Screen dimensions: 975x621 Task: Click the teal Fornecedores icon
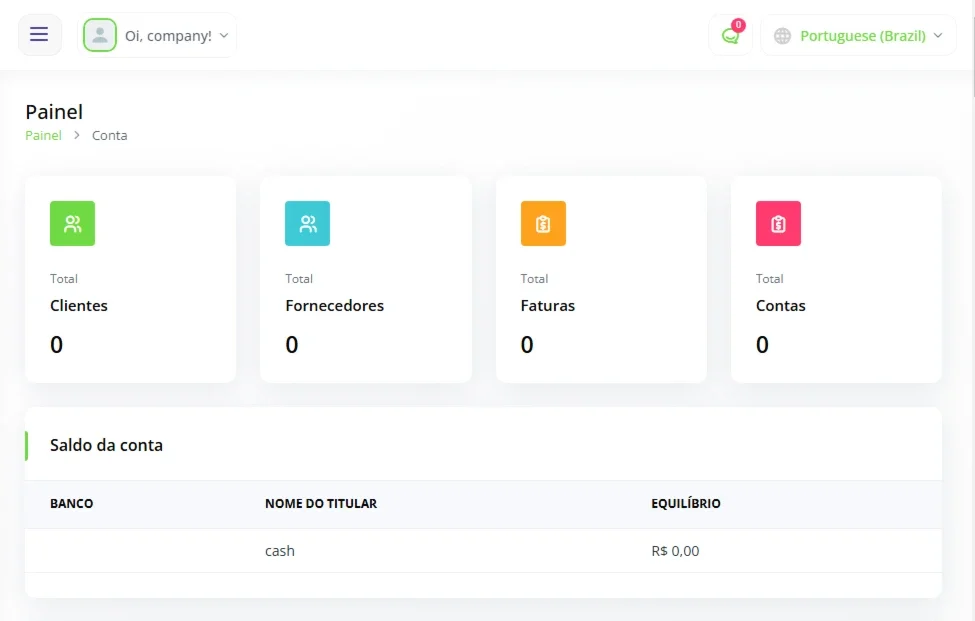point(308,223)
